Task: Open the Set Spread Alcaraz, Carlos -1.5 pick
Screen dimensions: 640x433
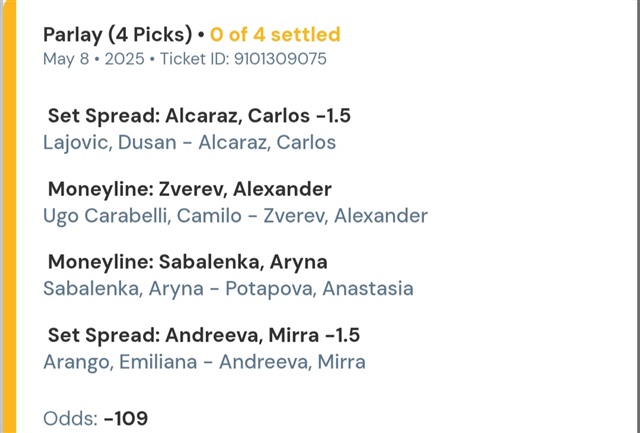Action: coord(199,116)
